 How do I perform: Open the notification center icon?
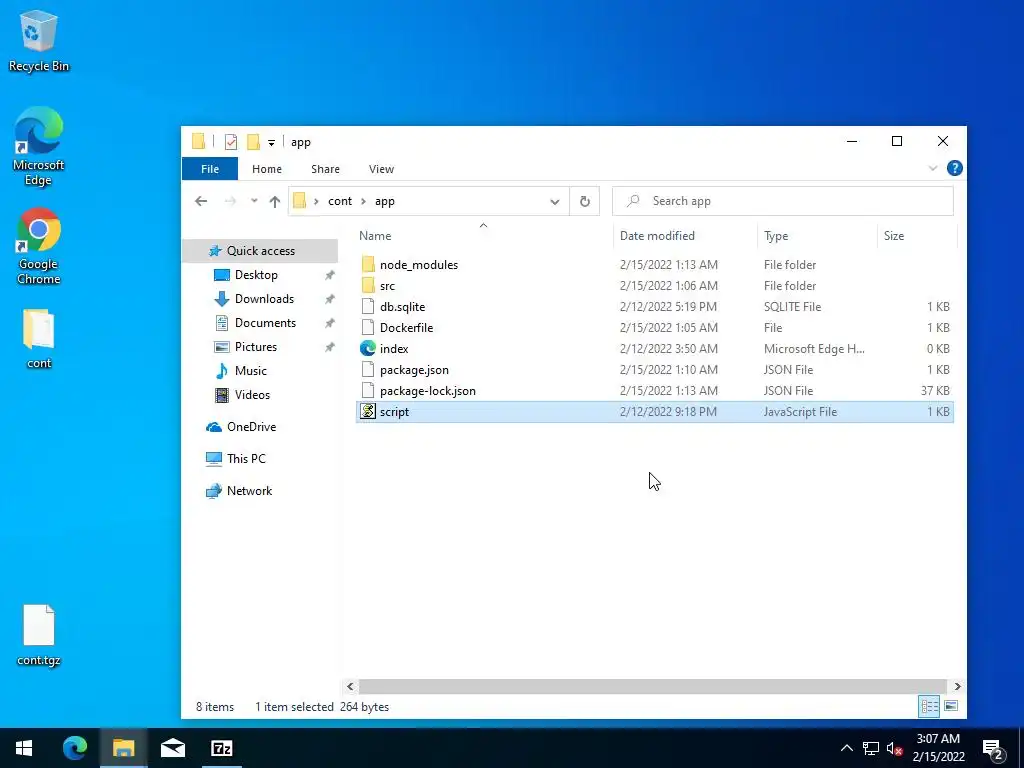pyautogui.click(x=993, y=749)
